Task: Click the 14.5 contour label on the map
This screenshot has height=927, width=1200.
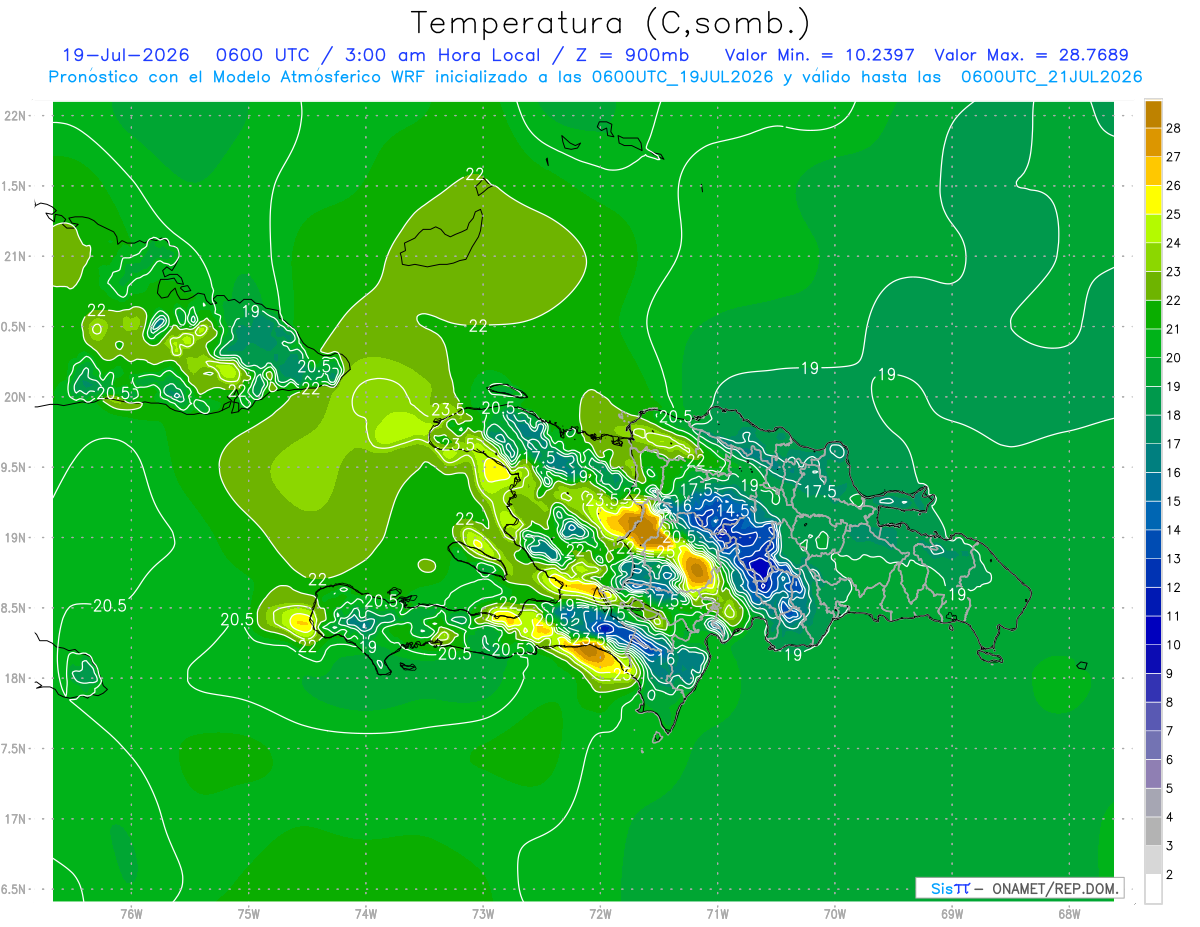Action: (x=733, y=510)
